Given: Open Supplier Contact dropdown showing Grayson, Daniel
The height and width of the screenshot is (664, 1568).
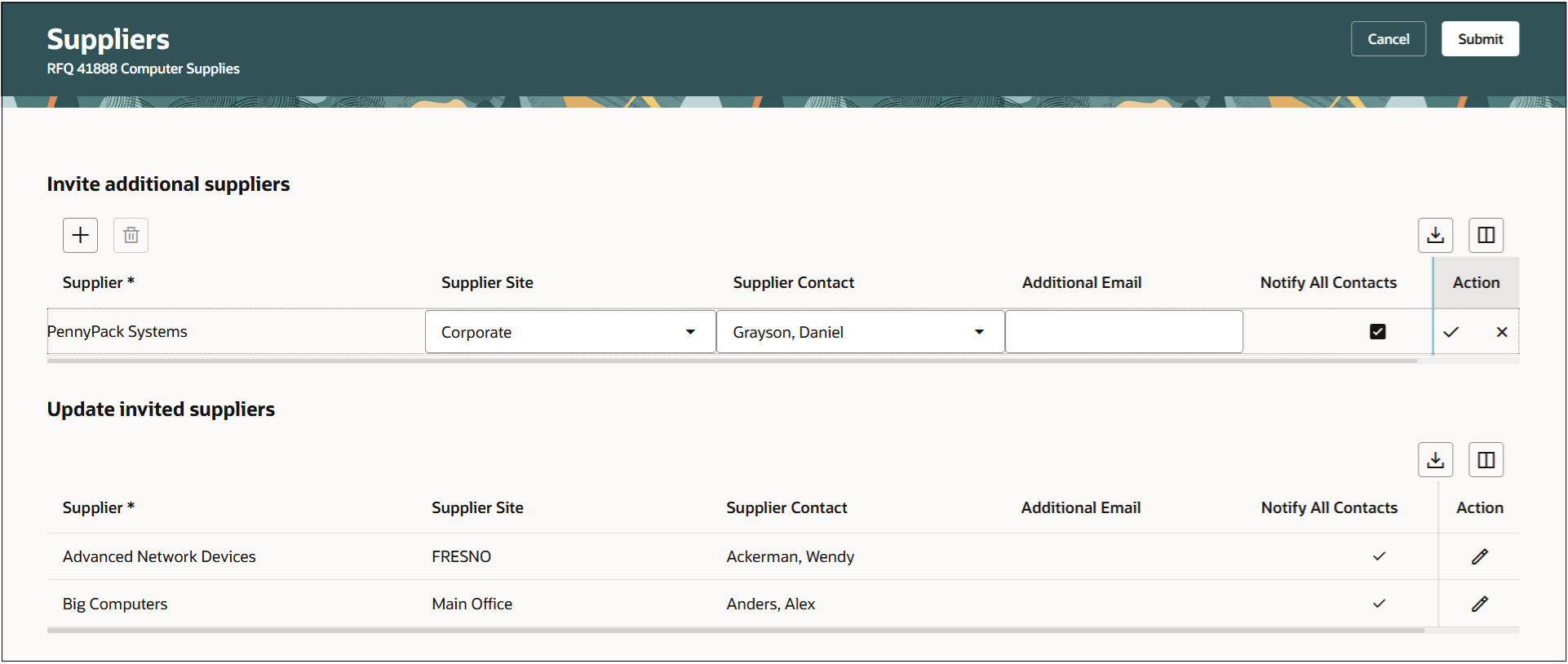Looking at the screenshot, I should click(x=860, y=332).
